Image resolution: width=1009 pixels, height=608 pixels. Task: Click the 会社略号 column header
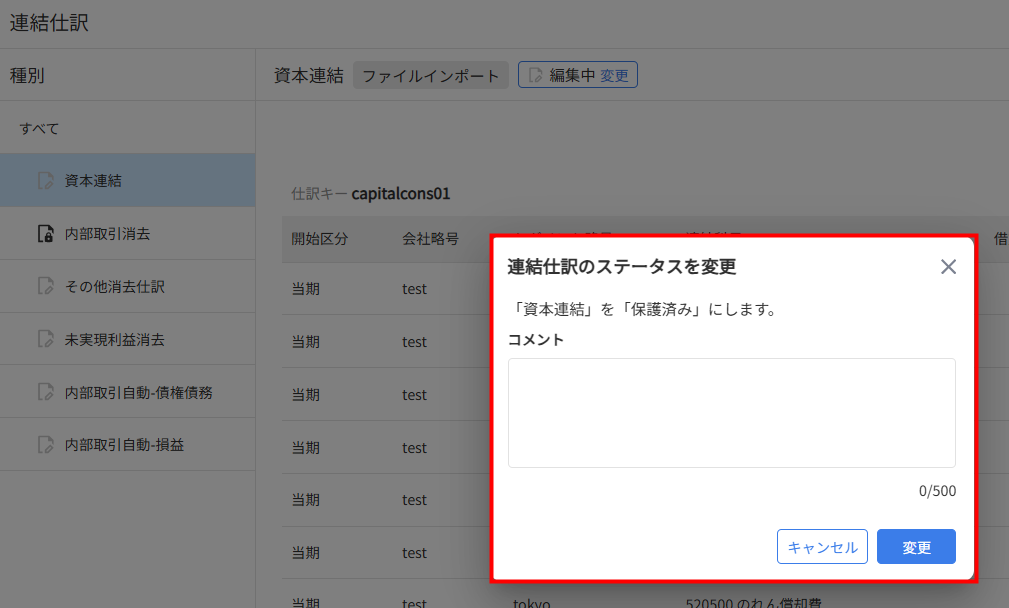430,239
